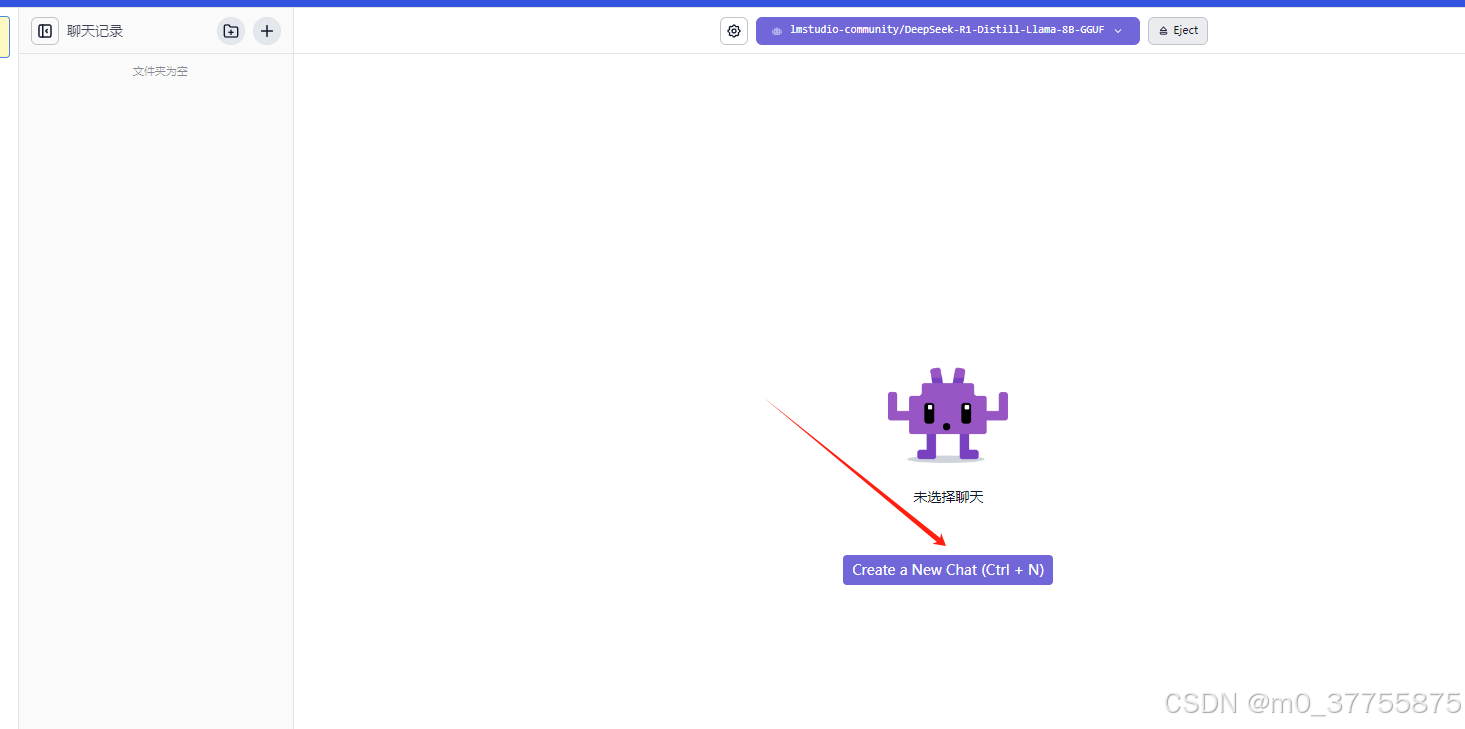Add a new chat with plus icon

click(267, 31)
